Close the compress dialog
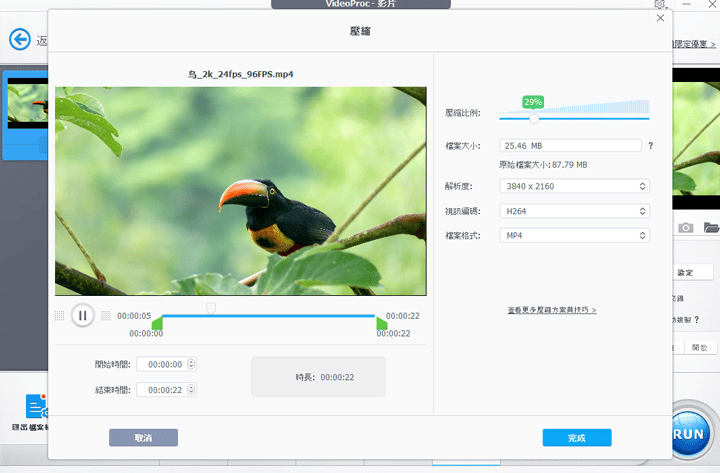This screenshot has width=720, height=473. (660, 18)
